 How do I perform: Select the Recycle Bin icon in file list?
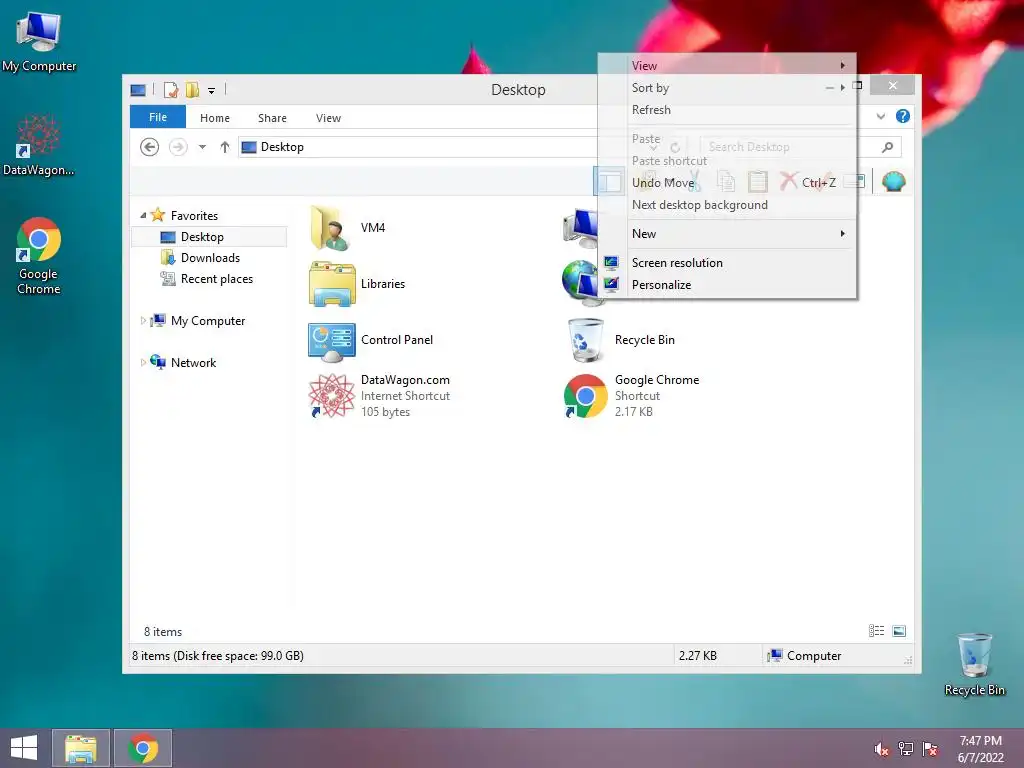[x=586, y=340]
